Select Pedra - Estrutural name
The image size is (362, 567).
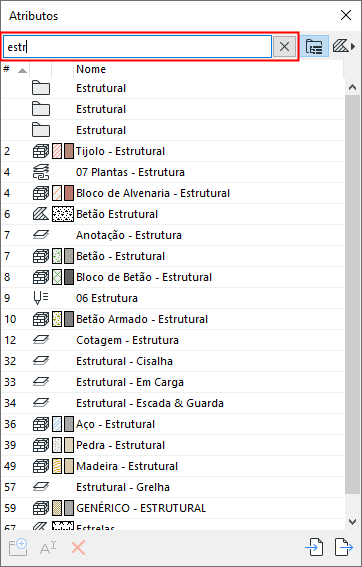point(120,445)
